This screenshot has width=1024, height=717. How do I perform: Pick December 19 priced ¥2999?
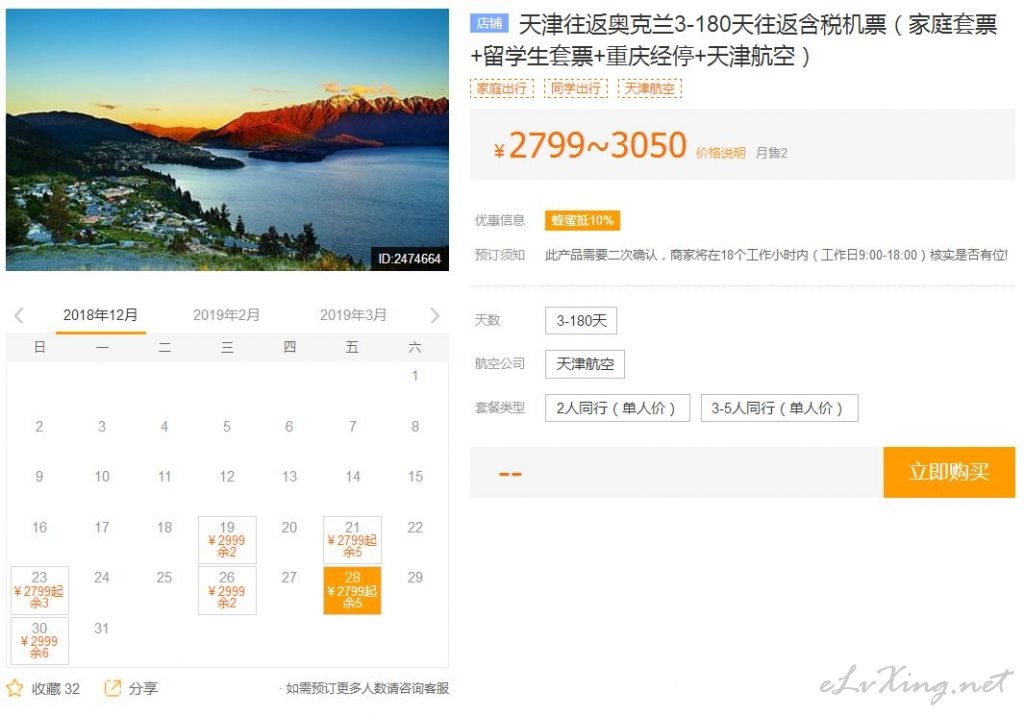coord(227,540)
